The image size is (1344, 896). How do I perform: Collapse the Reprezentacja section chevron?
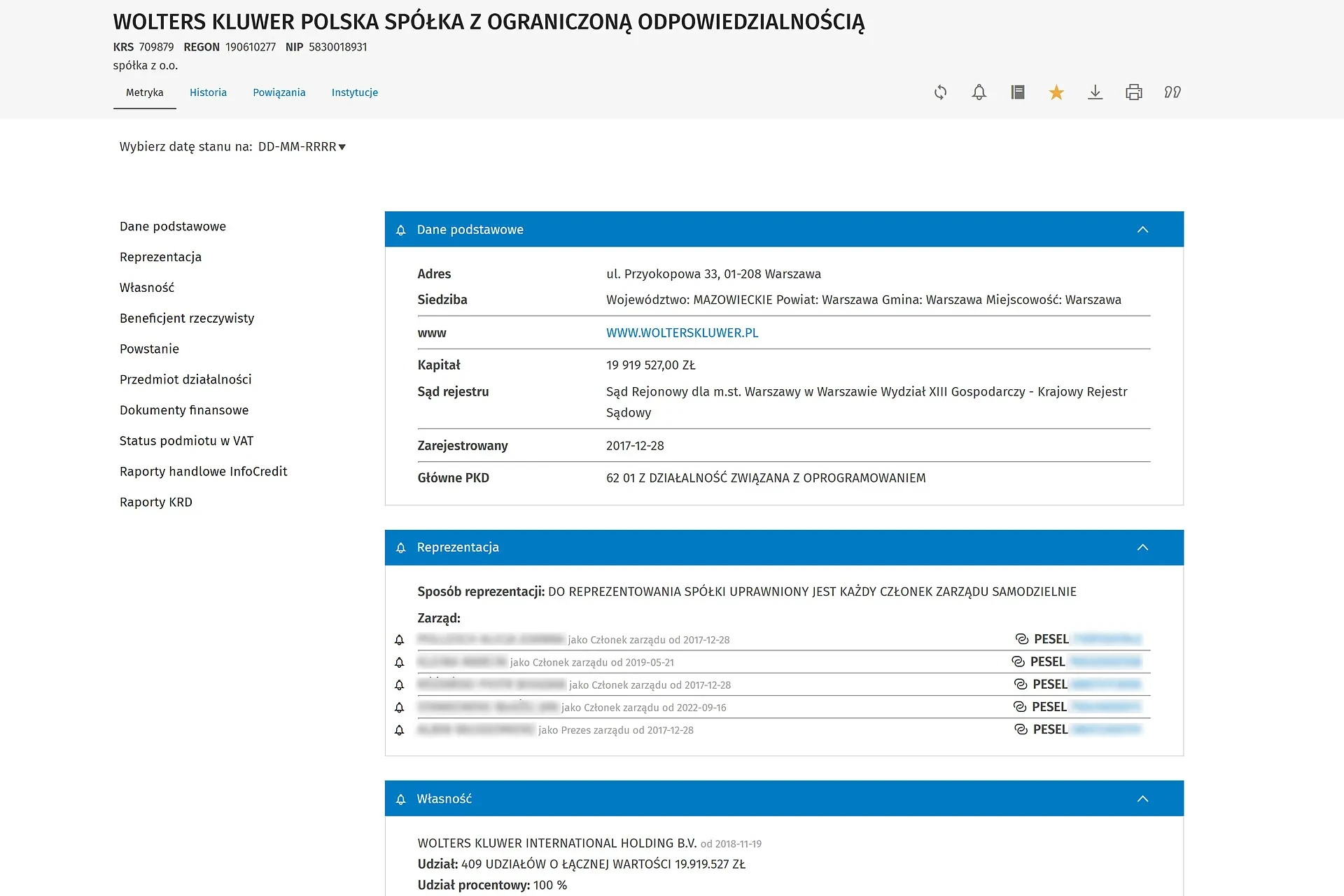[x=1143, y=547]
